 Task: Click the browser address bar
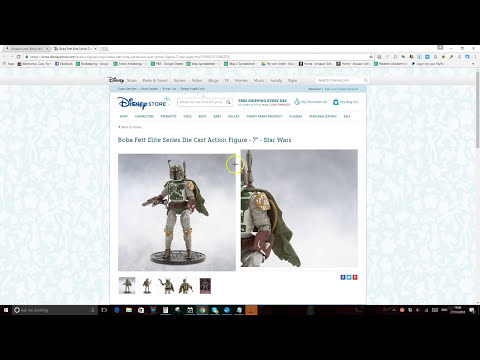tap(198, 57)
